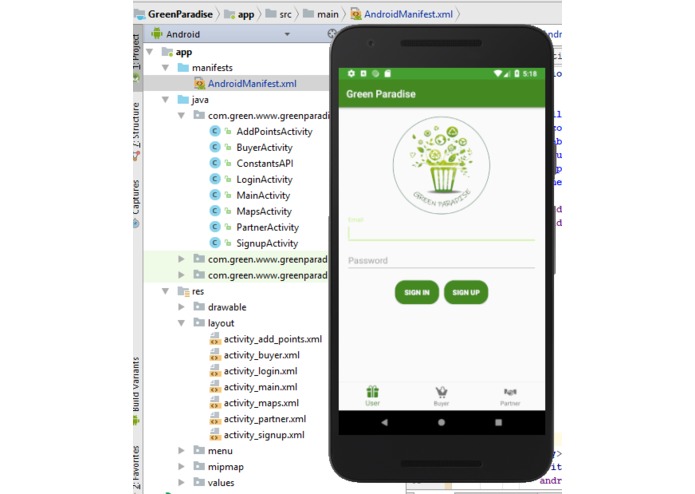Image resolution: width=695 pixels, height=494 pixels.
Task: Collapse the manifests folder
Action: pyautogui.click(x=166, y=68)
